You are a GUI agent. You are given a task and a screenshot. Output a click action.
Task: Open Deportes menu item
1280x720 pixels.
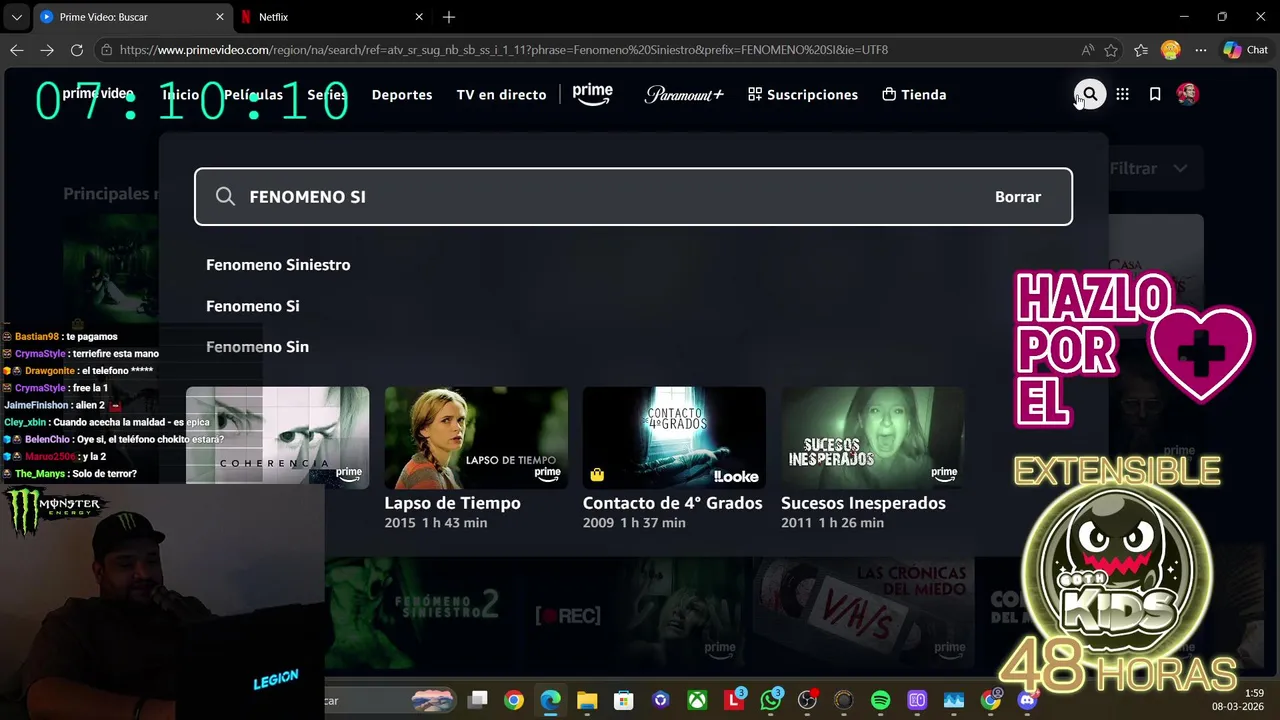point(402,95)
